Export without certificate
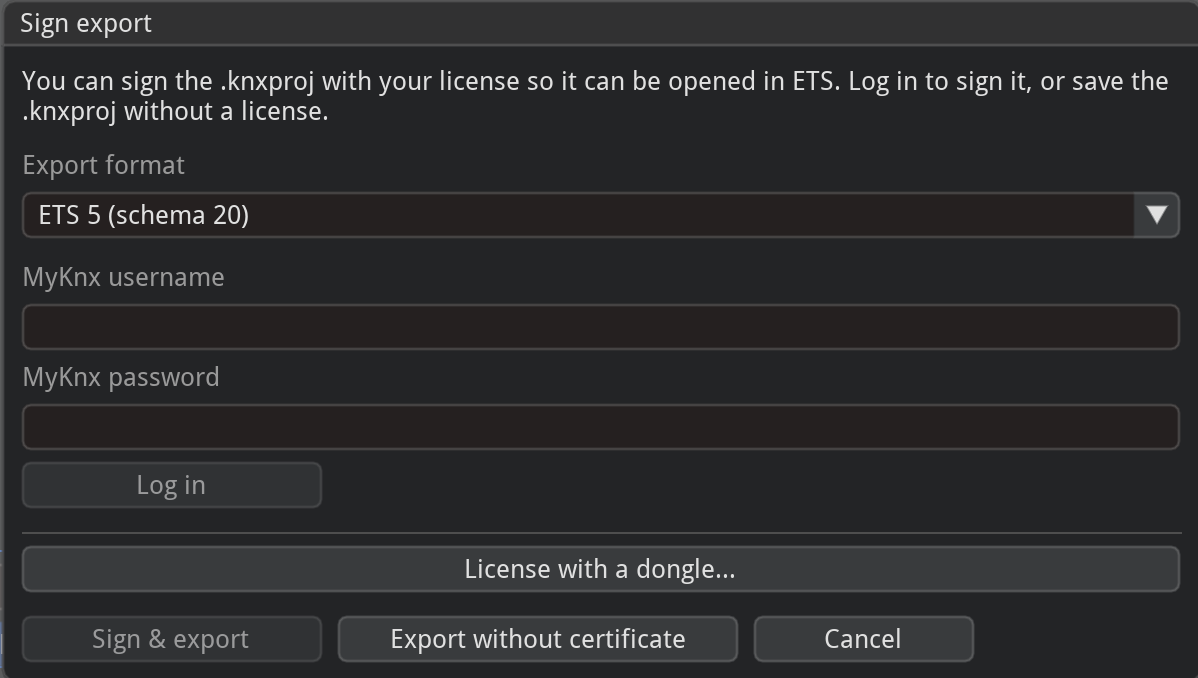 (538, 639)
